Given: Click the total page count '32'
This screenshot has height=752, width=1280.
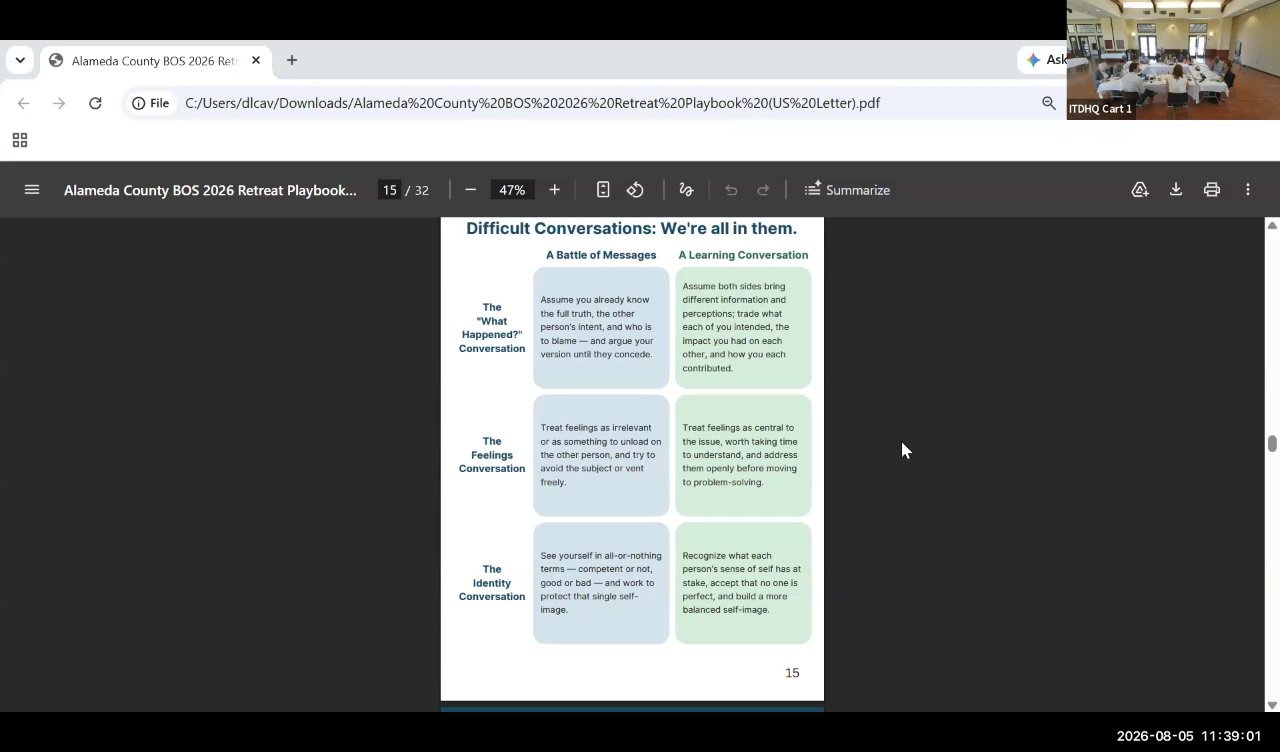Looking at the screenshot, I should pyautogui.click(x=422, y=190).
